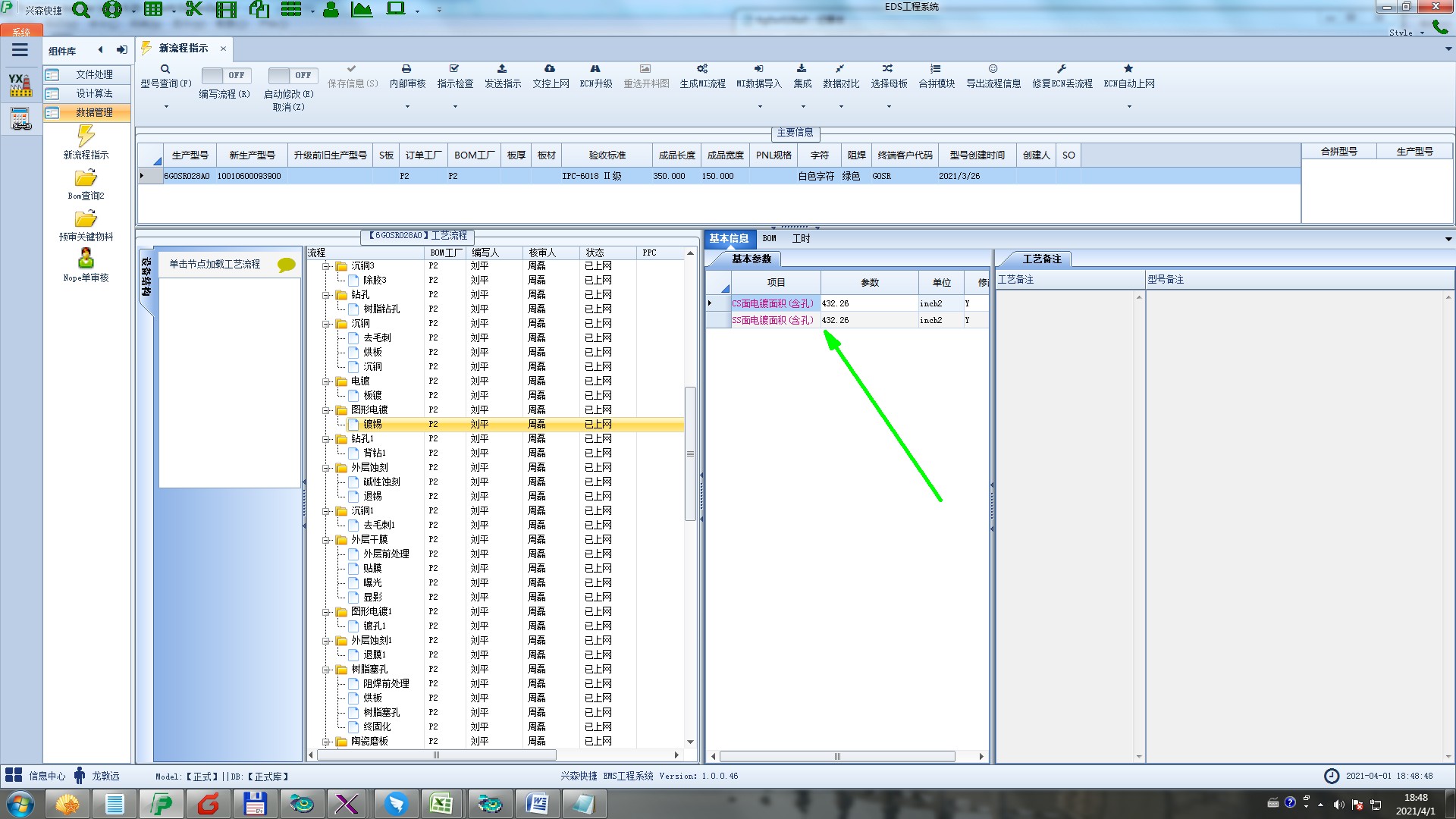Viewport: 1456px width, 819px height.
Task: Collapse the 树脂塞孔 tree node
Action: (x=326, y=670)
